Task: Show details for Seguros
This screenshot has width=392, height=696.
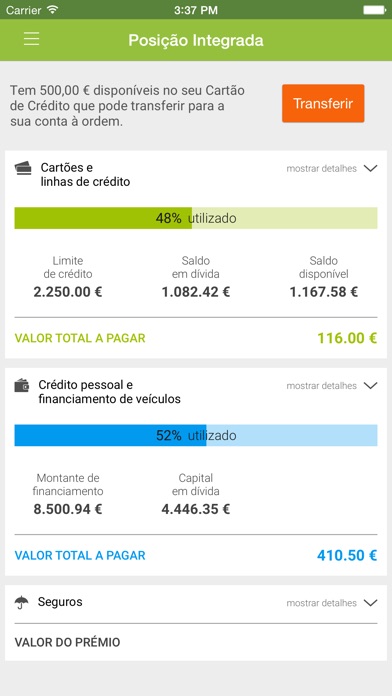Action: (321, 603)
